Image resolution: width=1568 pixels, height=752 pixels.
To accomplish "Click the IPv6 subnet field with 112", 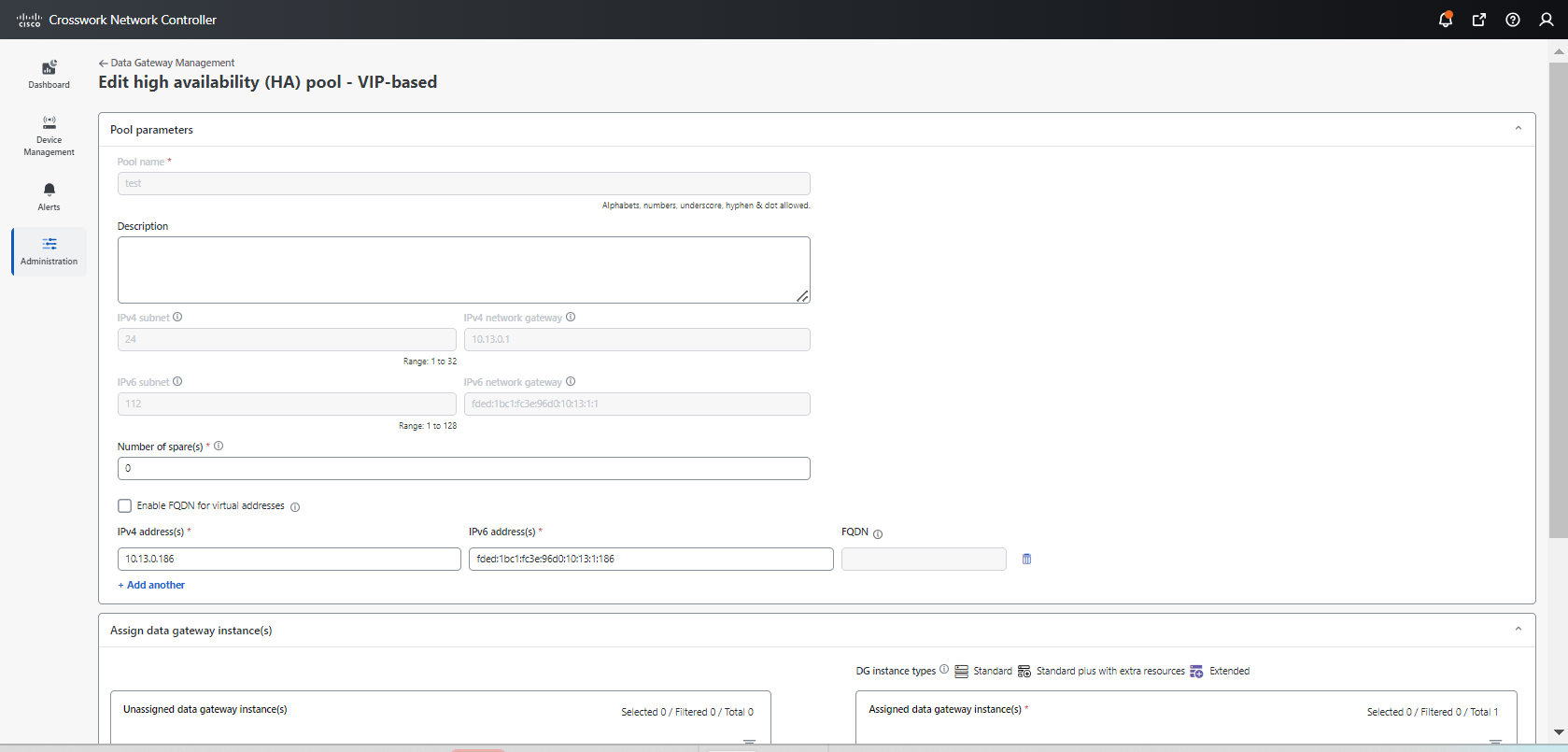I will 287,404.
